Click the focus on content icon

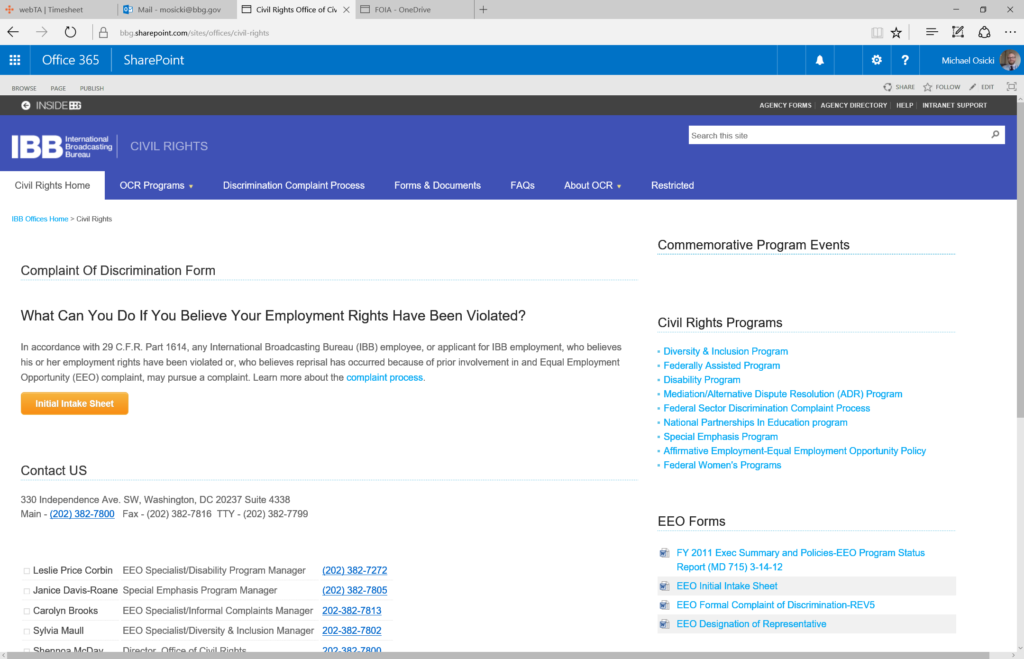[1011, 87]
